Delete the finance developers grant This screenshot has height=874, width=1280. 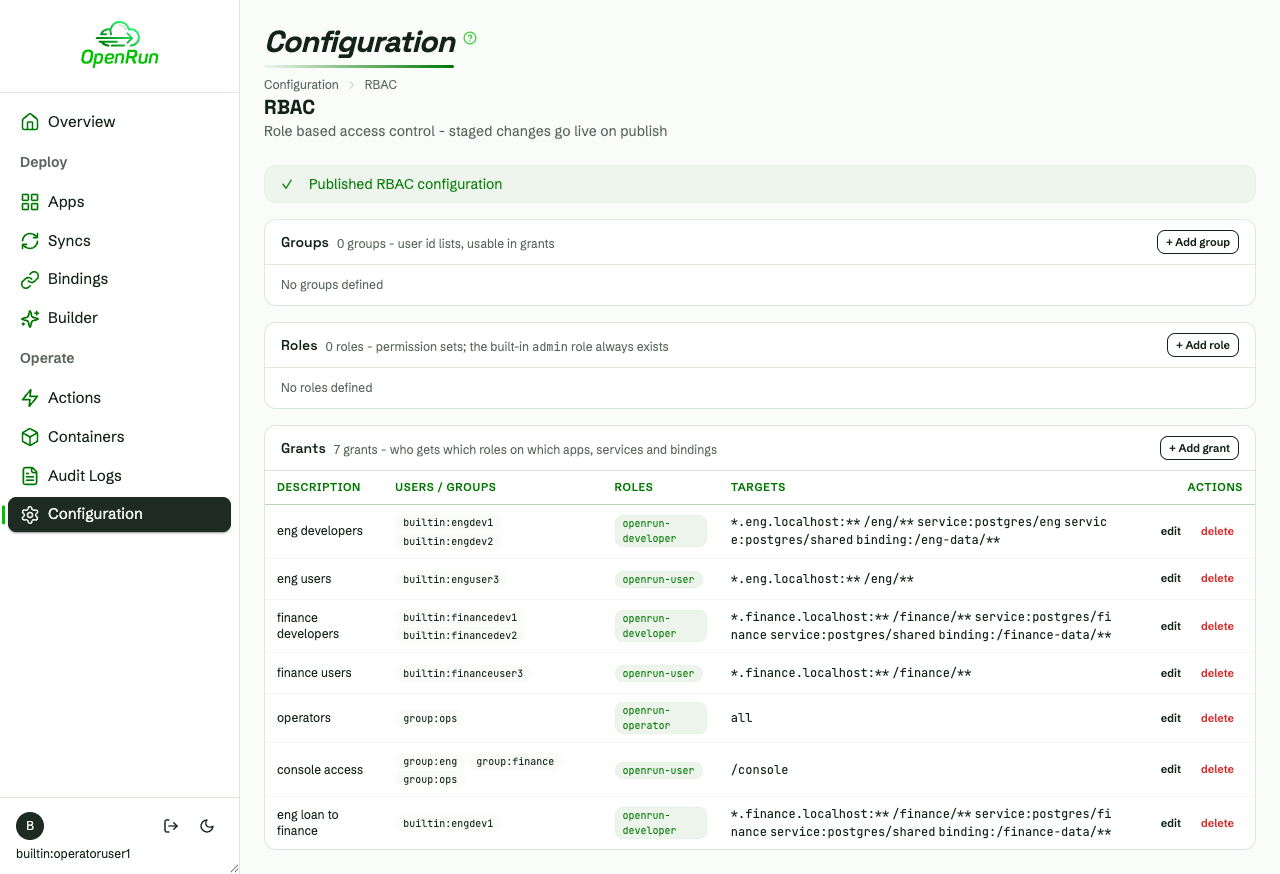click(x=1217, y=627)
